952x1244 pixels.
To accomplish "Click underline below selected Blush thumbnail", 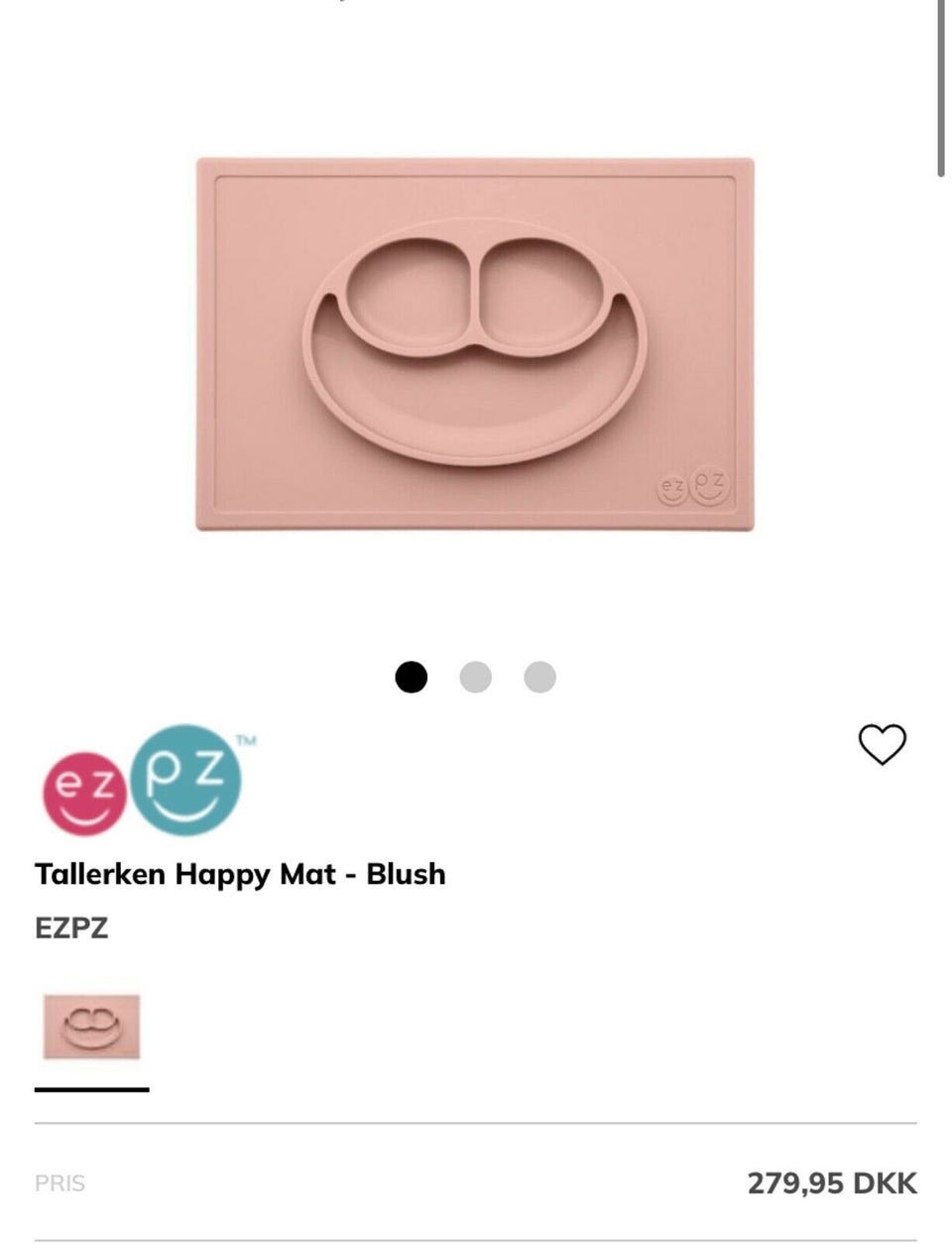I will pyautogui.click(x=91, y=1089).
